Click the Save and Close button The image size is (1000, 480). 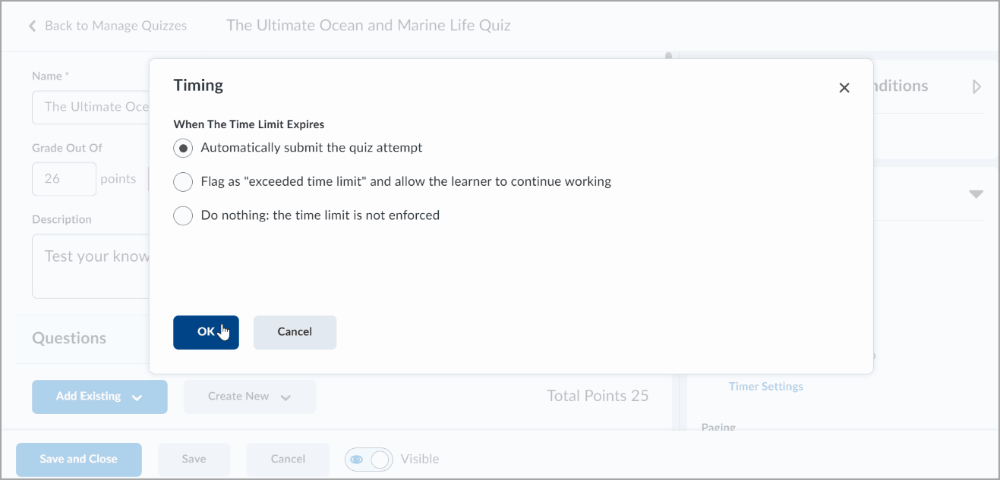coord(78,459)
